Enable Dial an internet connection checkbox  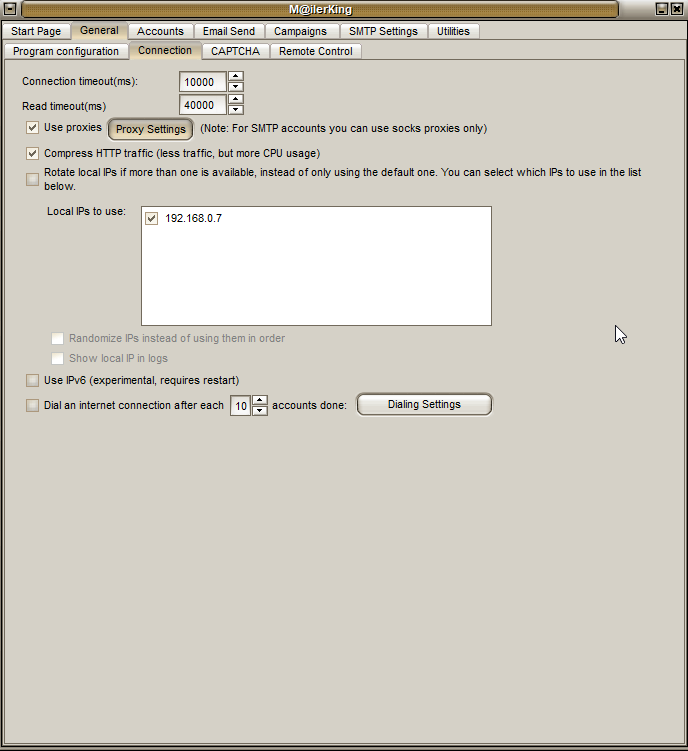(32, 405)
